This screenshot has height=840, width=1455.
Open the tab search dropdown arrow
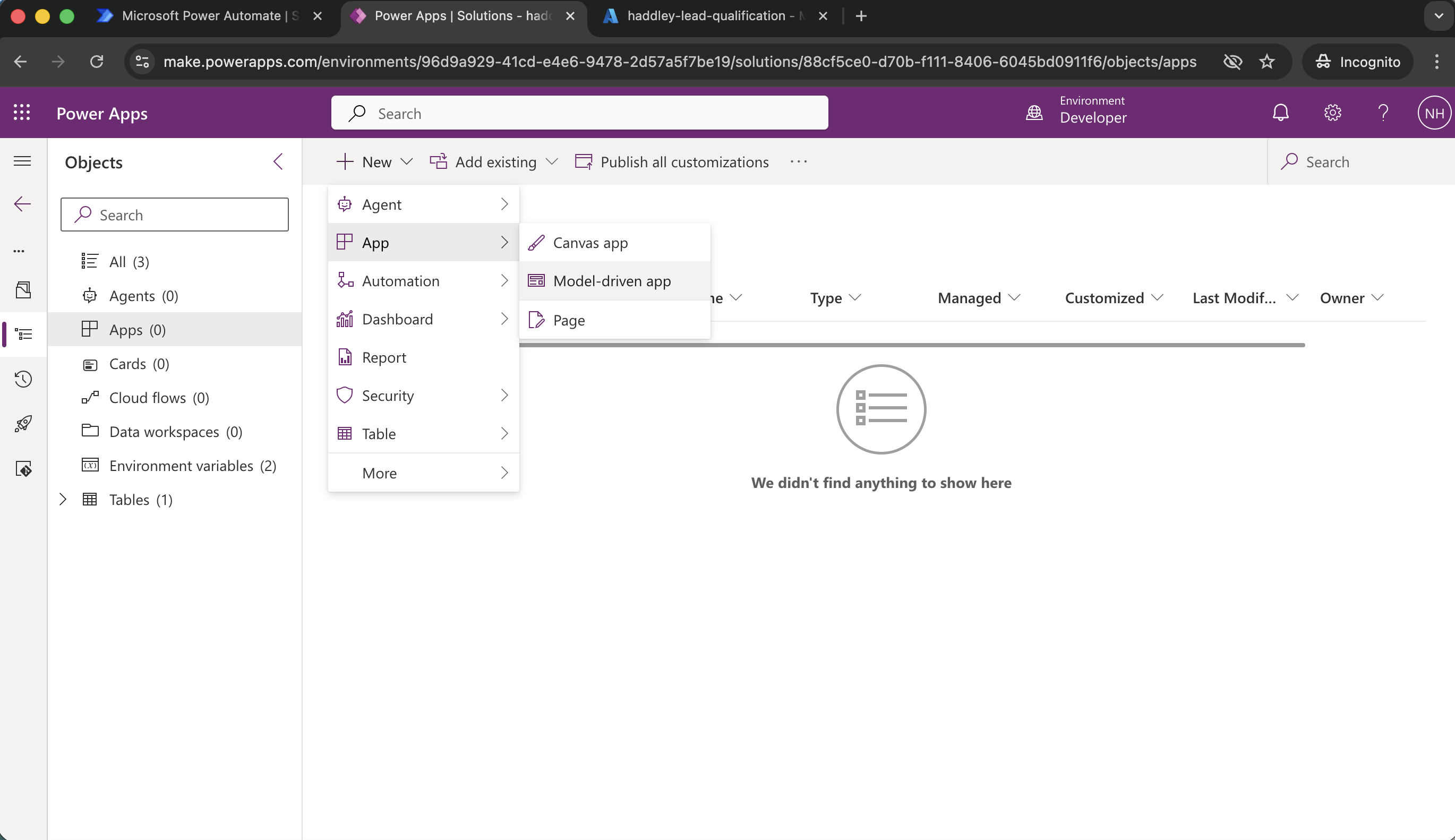coord(1439,16)
